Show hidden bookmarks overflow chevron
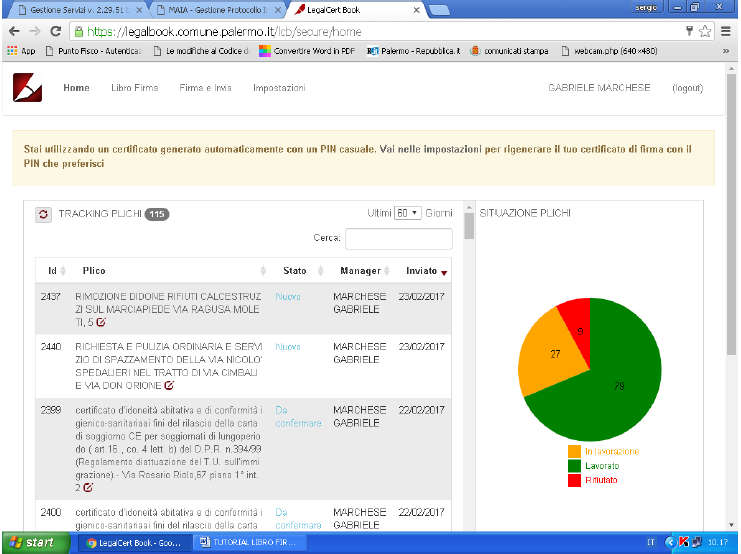This screenshot has height=554, width=741. [726, 51]
